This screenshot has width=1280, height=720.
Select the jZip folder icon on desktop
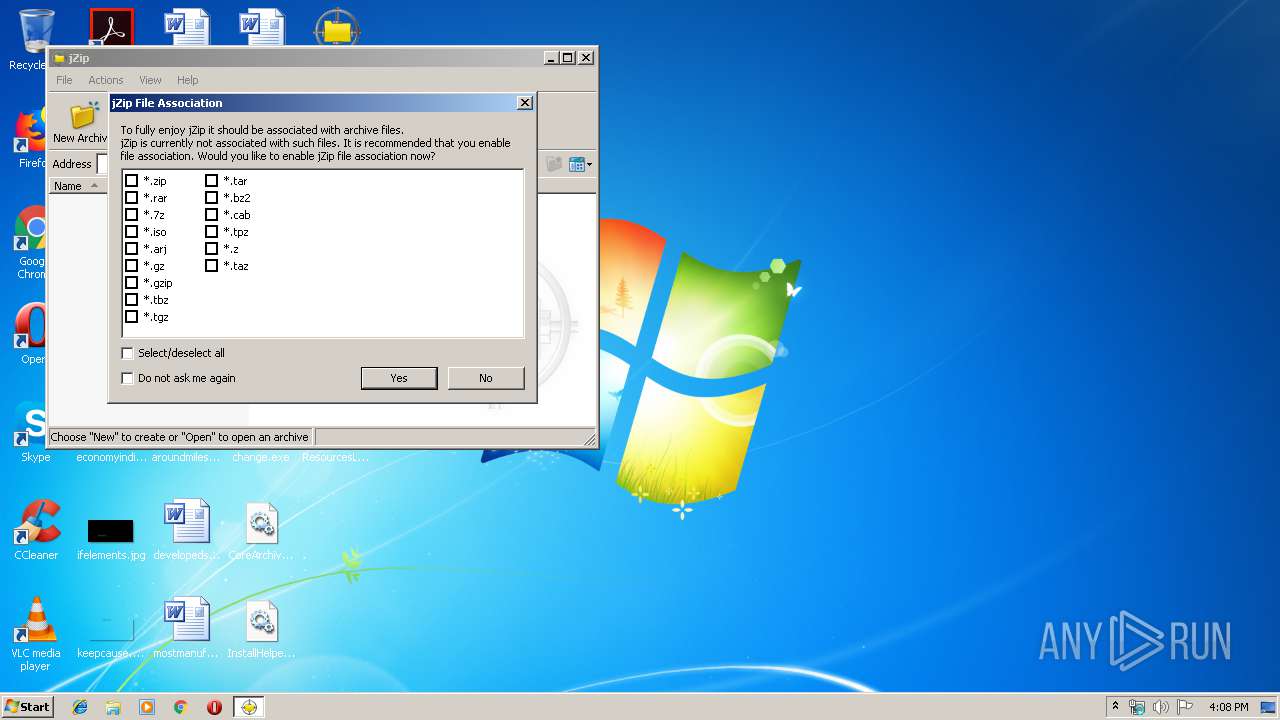(x=337, y=27)
